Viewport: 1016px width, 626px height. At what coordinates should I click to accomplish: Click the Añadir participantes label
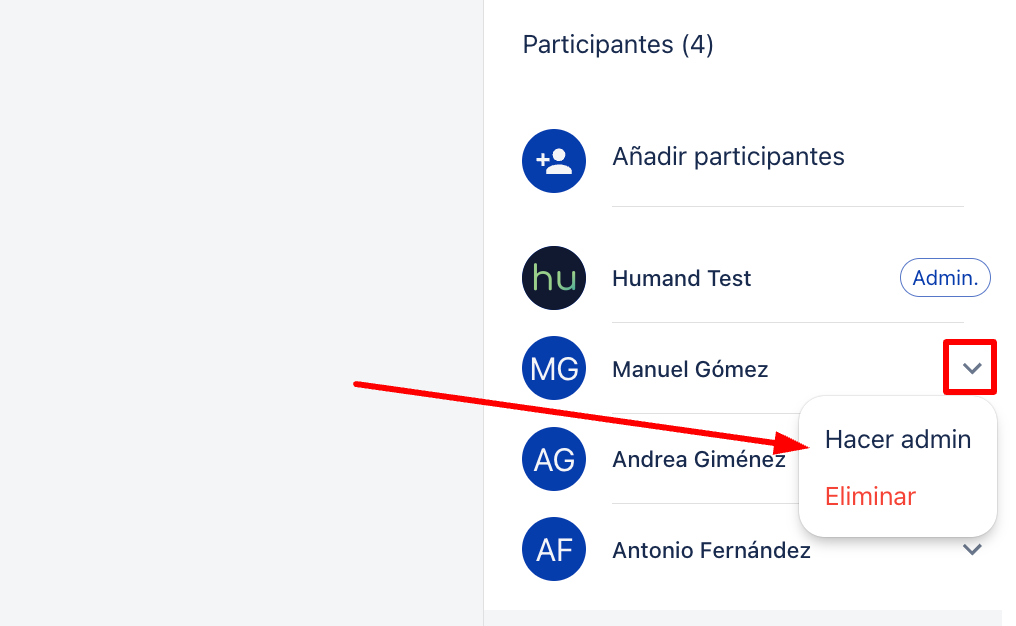click(728, 157)
